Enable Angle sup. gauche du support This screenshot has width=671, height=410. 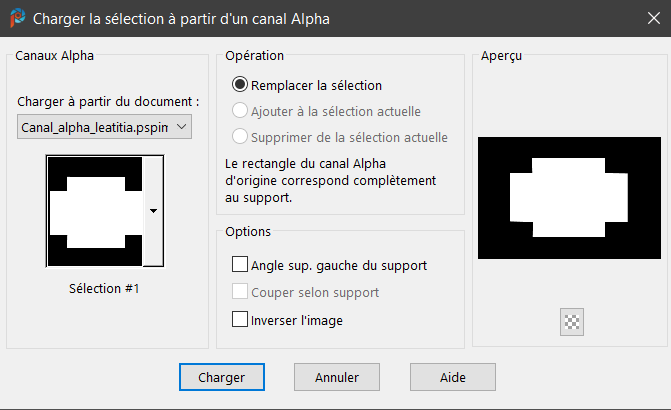pyautogui.click(x=240, y=265)
